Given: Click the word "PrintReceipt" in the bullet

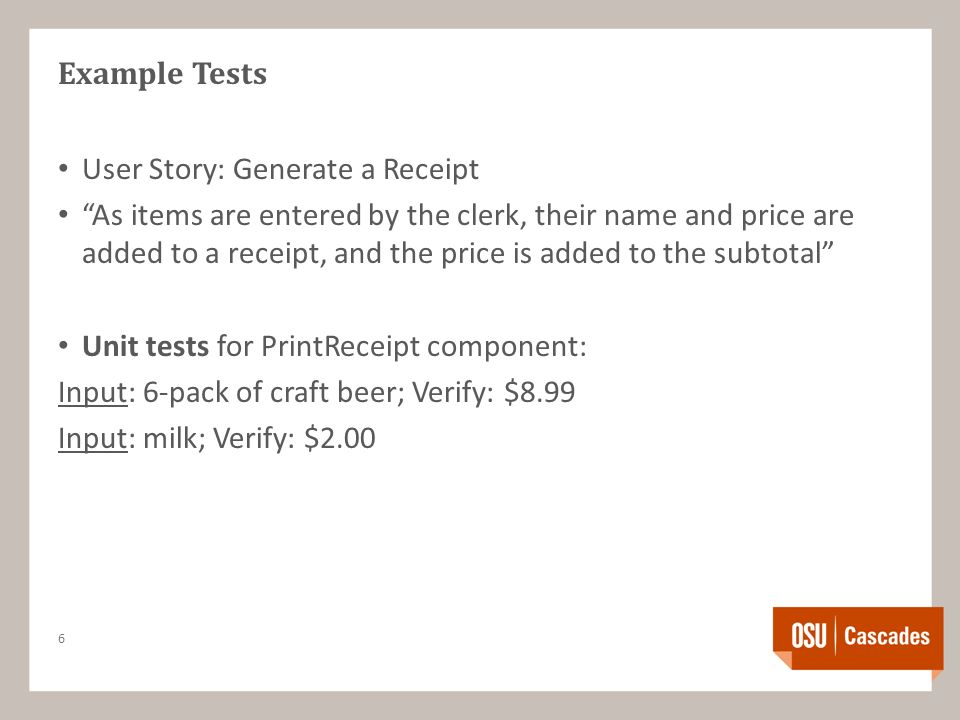Looking at the screenshot, I should click(340, 347).
